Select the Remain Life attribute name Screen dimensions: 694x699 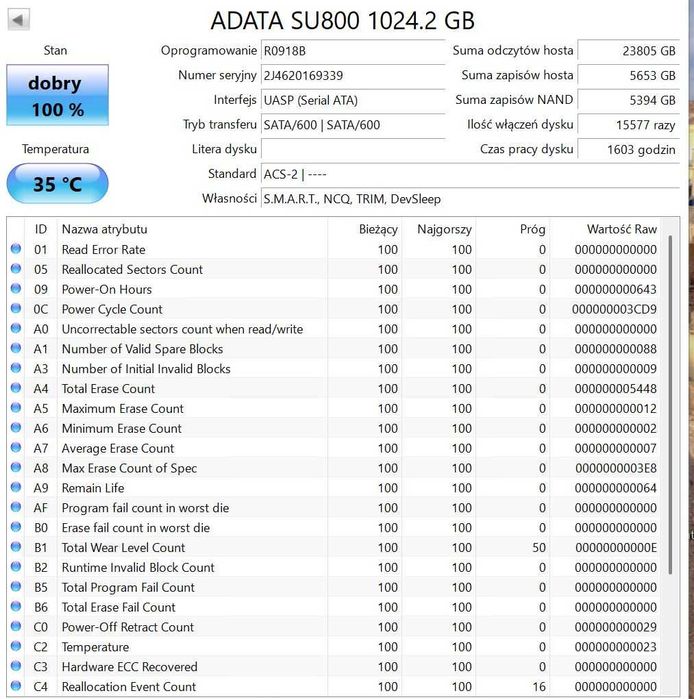click(x=93, y=488)
